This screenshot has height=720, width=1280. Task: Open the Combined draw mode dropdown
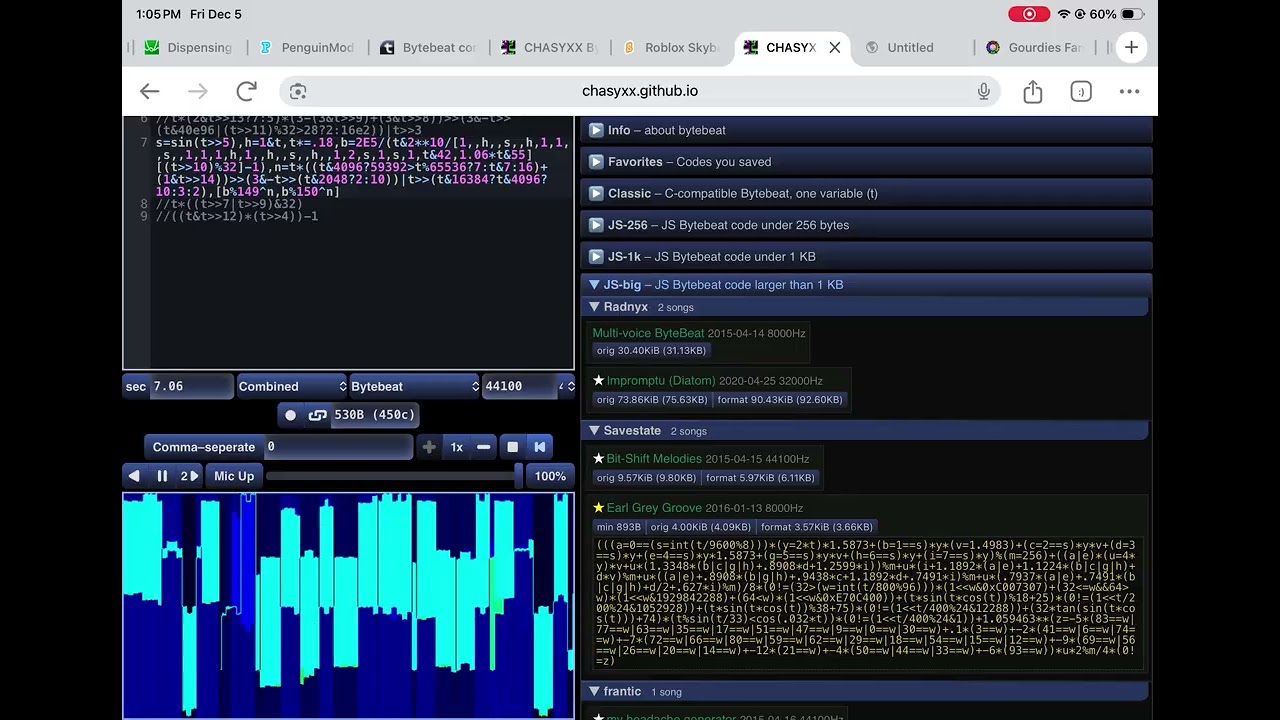(292, 386)
